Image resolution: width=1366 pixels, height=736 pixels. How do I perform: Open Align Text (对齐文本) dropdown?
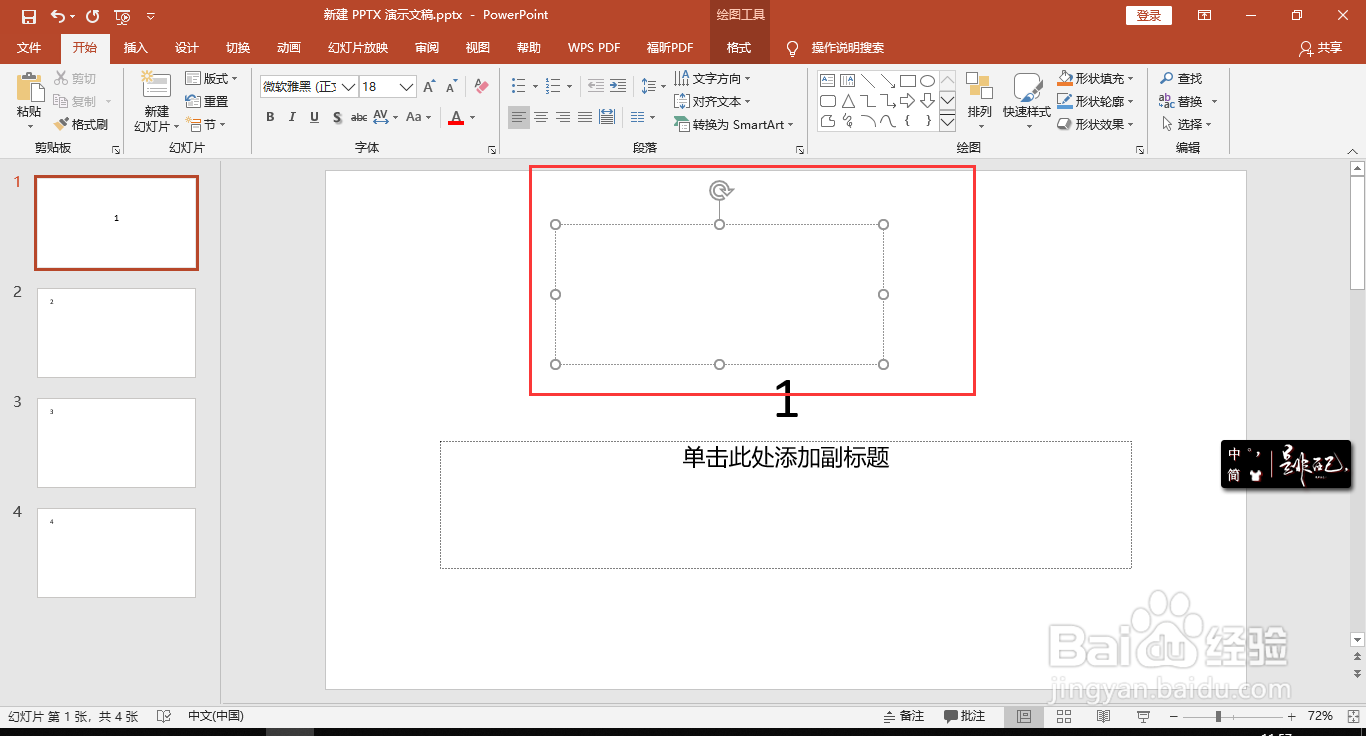click(712, 102)
